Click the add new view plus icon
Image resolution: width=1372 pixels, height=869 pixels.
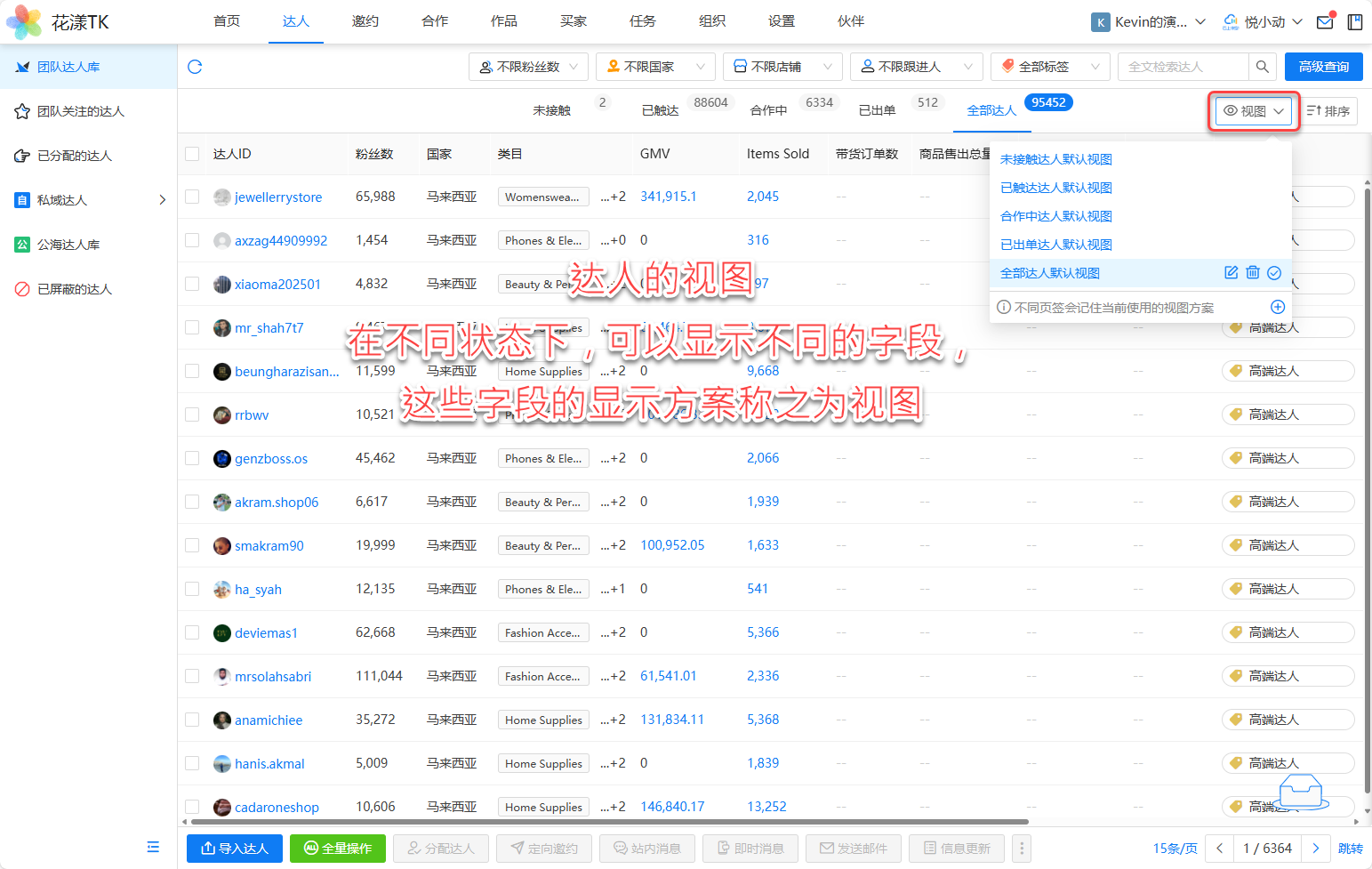(1277, 307)
